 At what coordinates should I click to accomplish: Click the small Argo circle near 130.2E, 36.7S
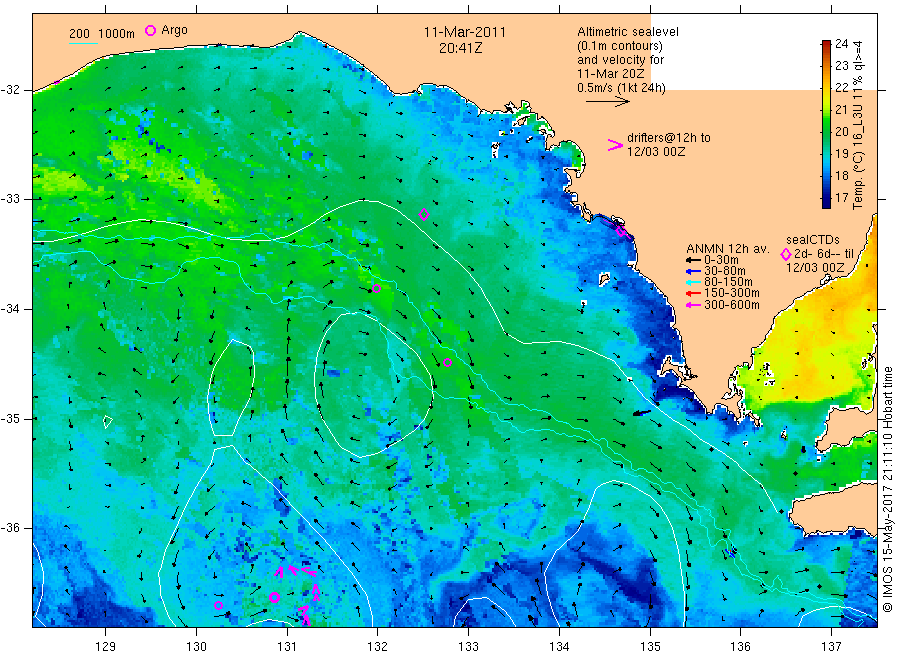click(x=218, y=605)
